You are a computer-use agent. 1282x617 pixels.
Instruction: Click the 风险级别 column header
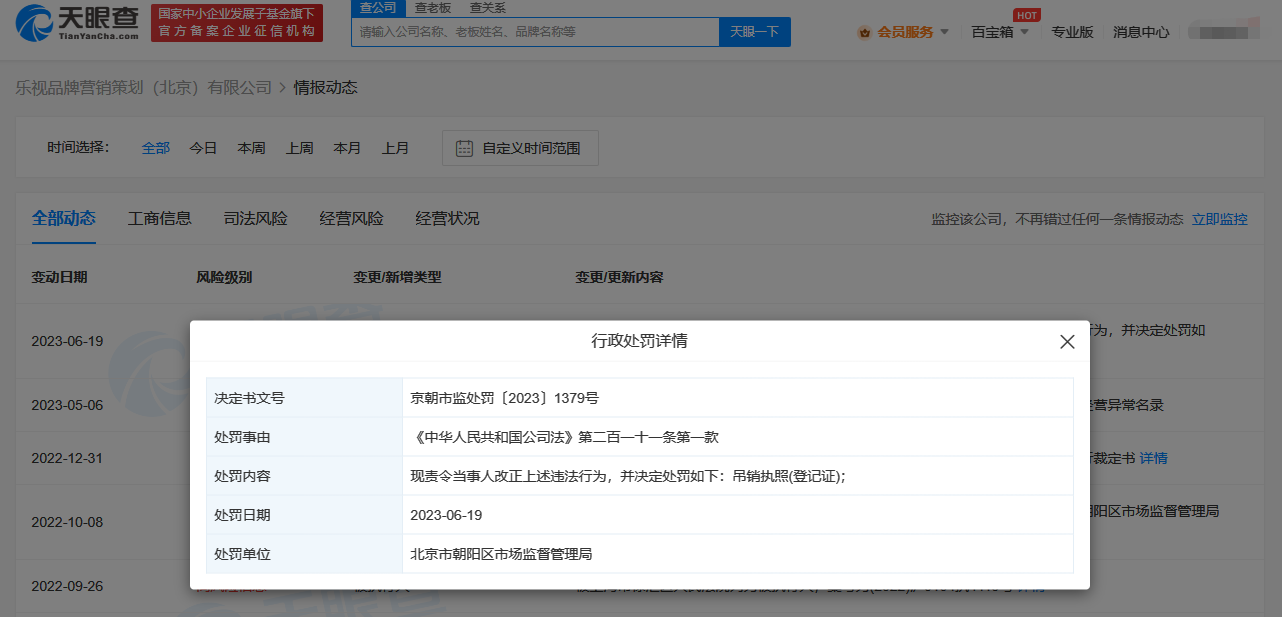click(x=224, y=277)
